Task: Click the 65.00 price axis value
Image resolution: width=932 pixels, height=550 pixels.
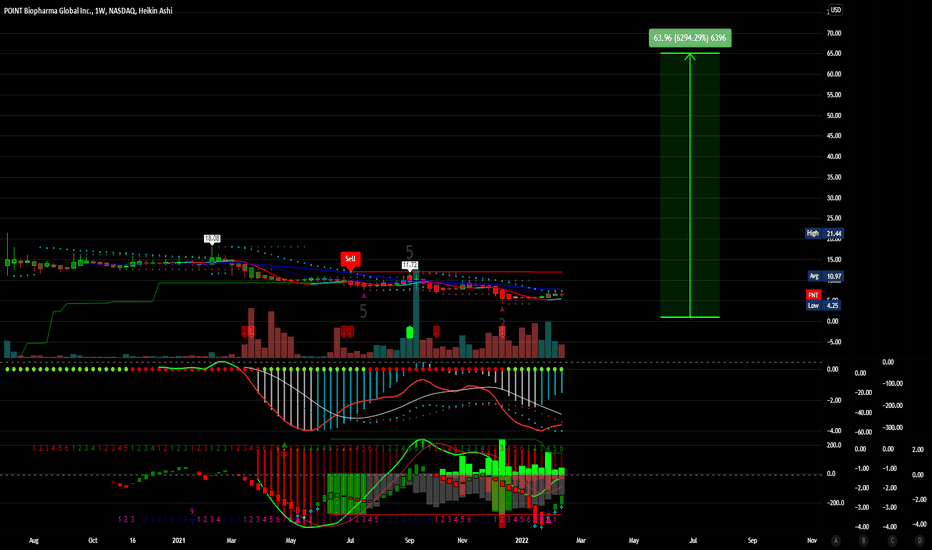Action: (x=833, y=54)
